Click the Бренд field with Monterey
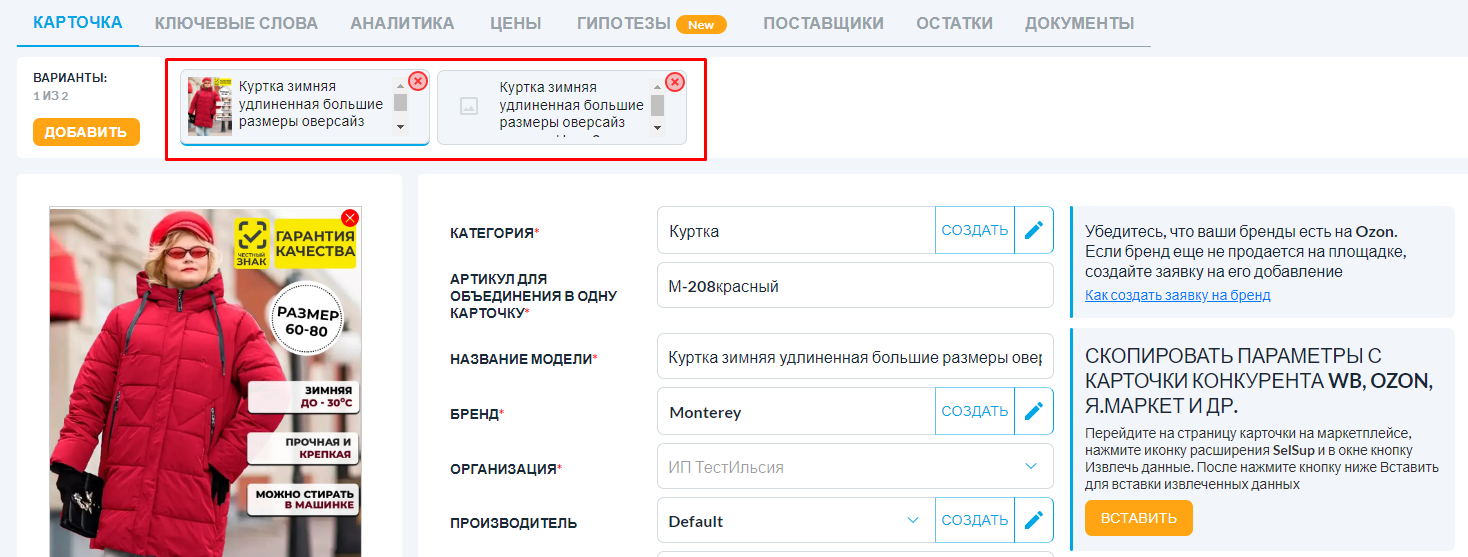The image size is (1468, 557). click(796, 411)
